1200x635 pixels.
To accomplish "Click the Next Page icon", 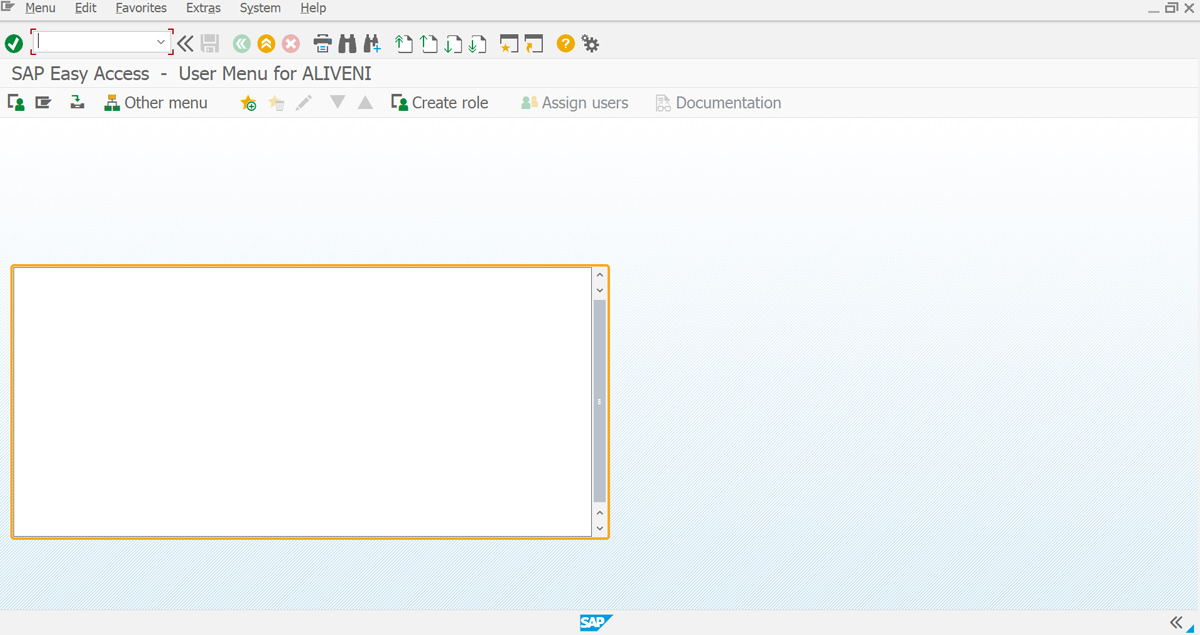I will pos(453,43).
